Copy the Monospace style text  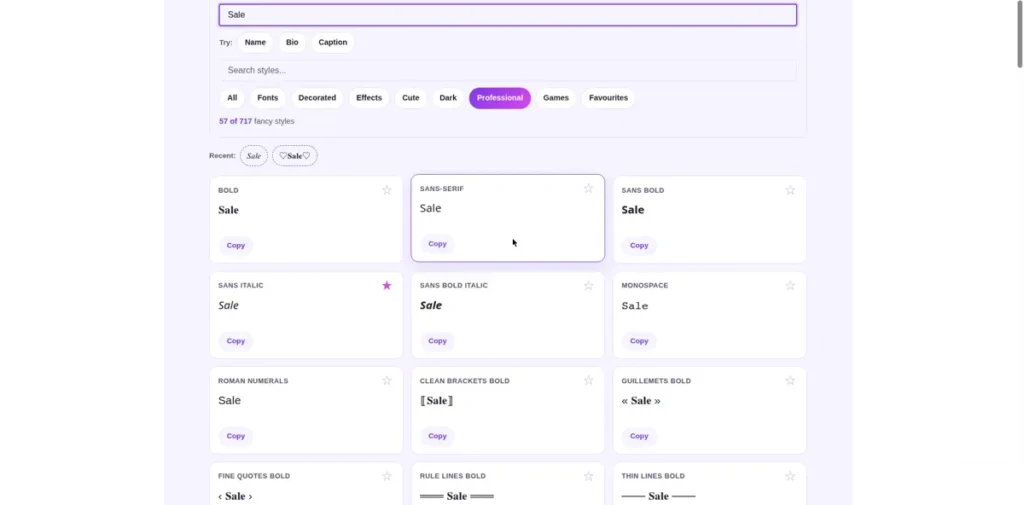point(639,341)
